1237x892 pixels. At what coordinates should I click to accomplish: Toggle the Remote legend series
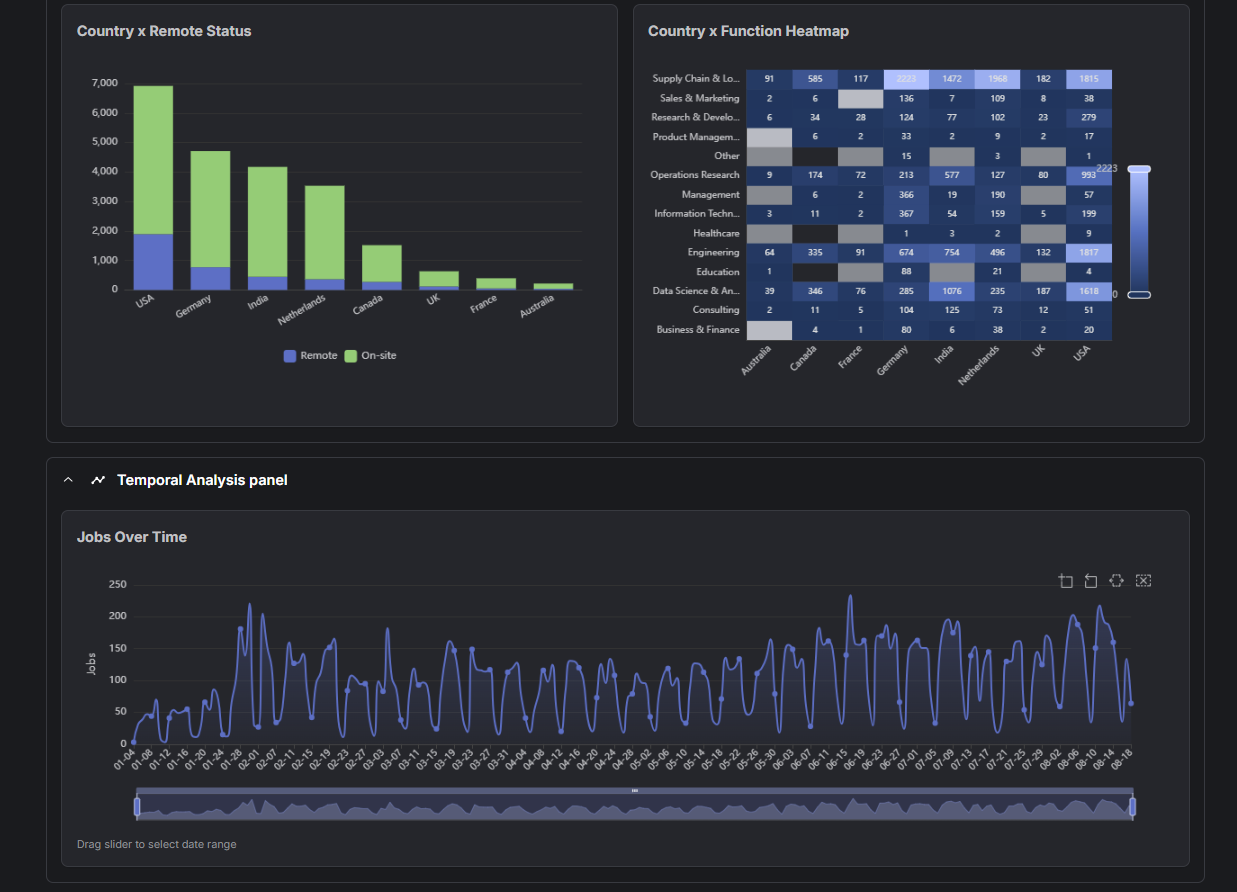coord(310,356)
